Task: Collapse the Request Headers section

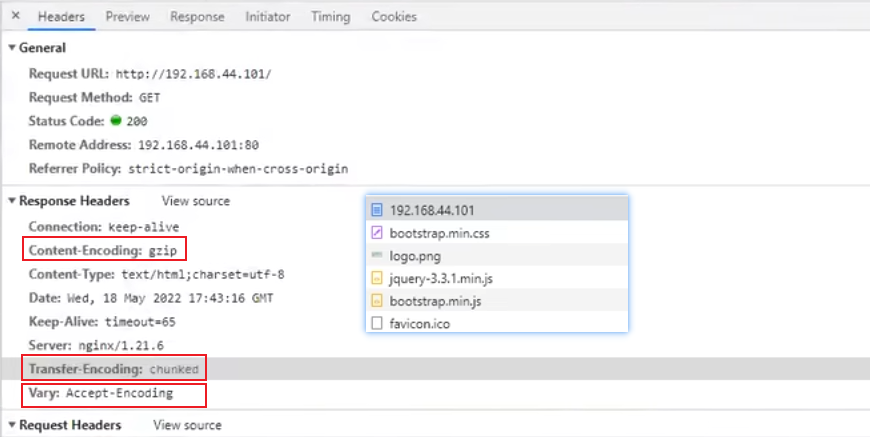Action: pyautogui.click(x=12, y=425)
